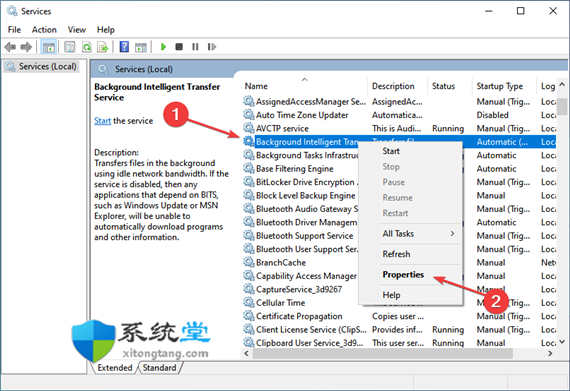Click the Show/Hide Action Pane icon
The image size is (570, 391).
click(x=141, y=47)
